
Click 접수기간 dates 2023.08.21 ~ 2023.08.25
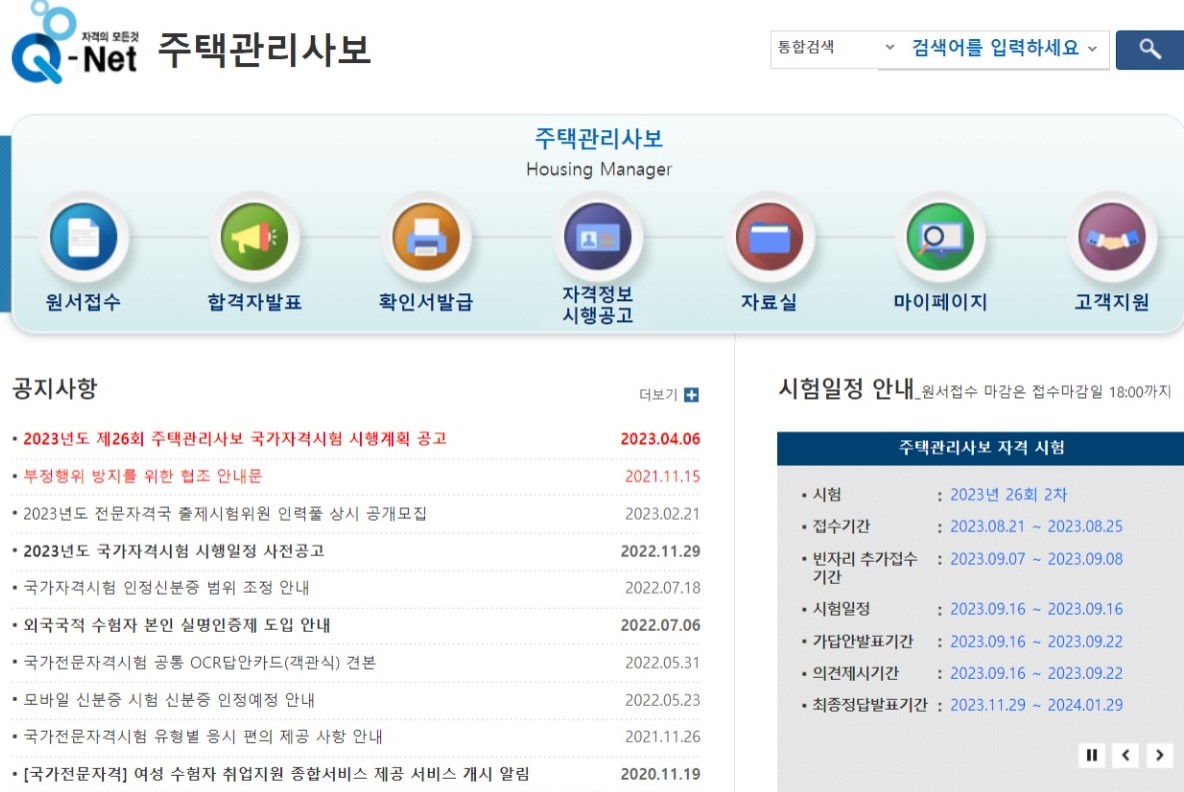click(x=1036, y=526)
